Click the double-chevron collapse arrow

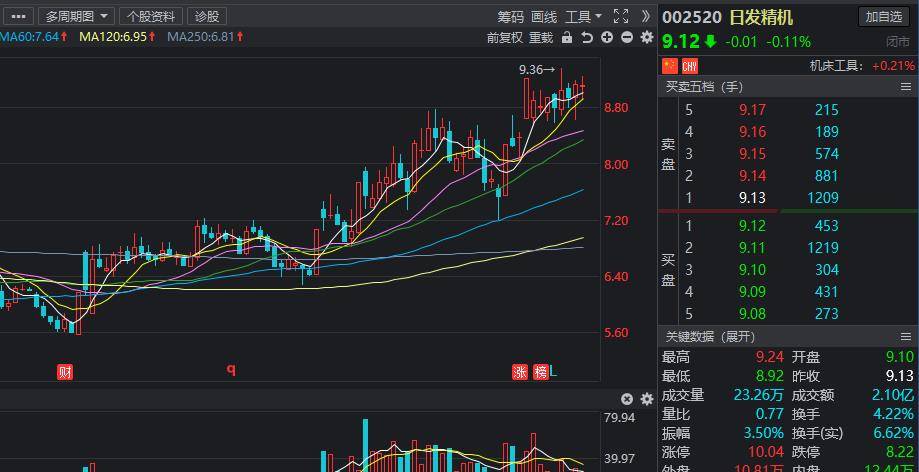pos(646,16)
